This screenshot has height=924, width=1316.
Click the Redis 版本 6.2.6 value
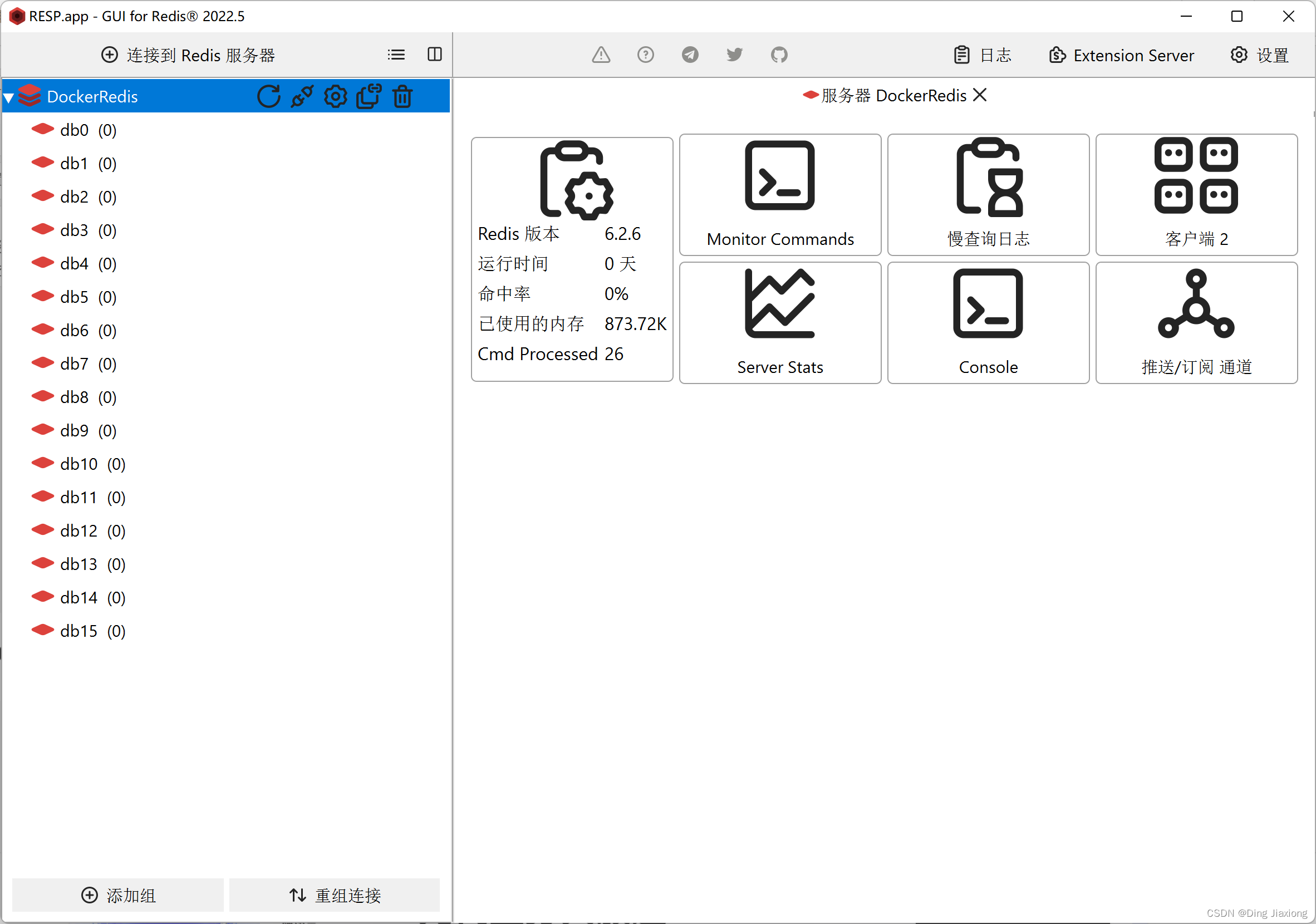click(622, 234)
